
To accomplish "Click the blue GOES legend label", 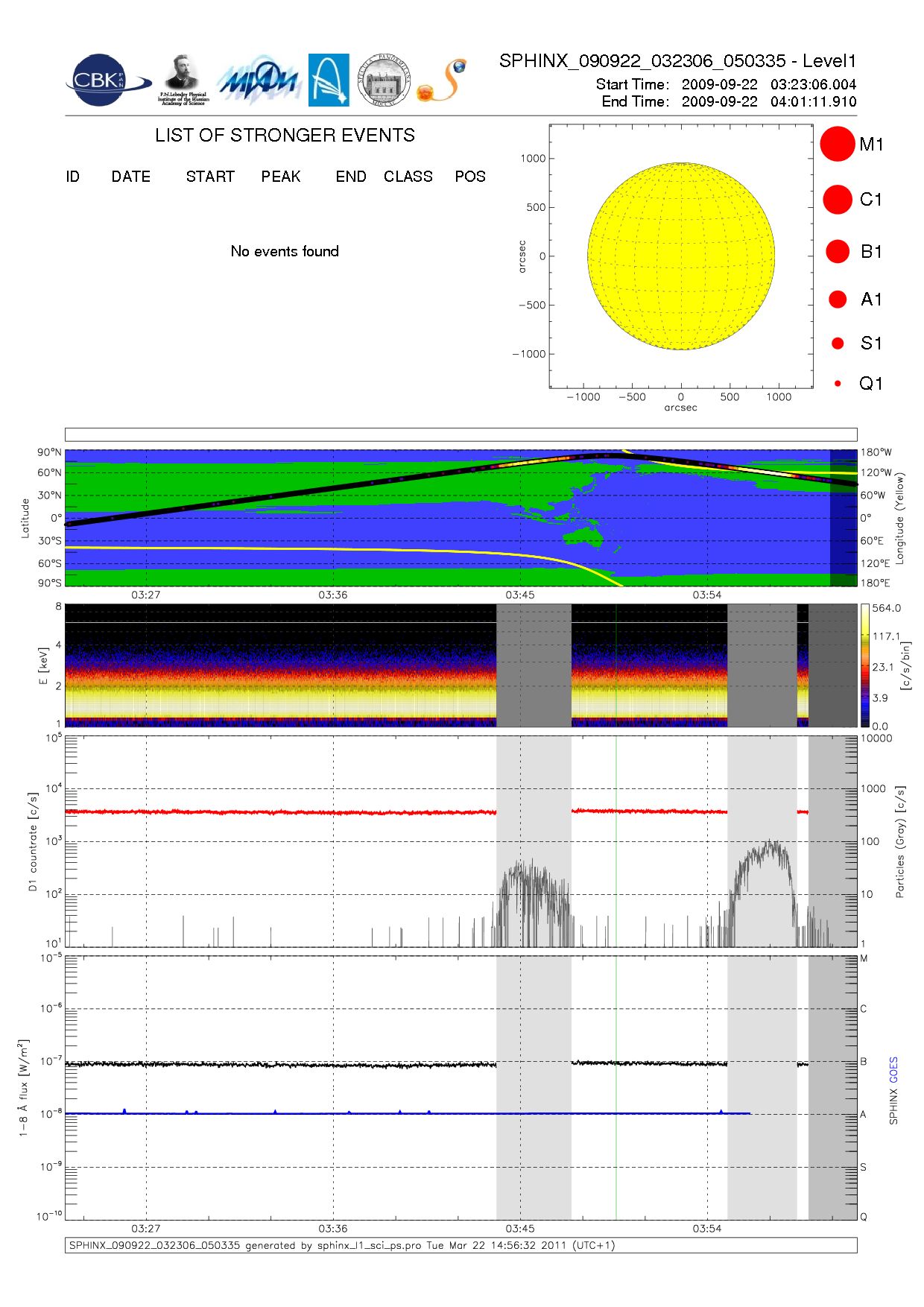I will (893, 1069).
